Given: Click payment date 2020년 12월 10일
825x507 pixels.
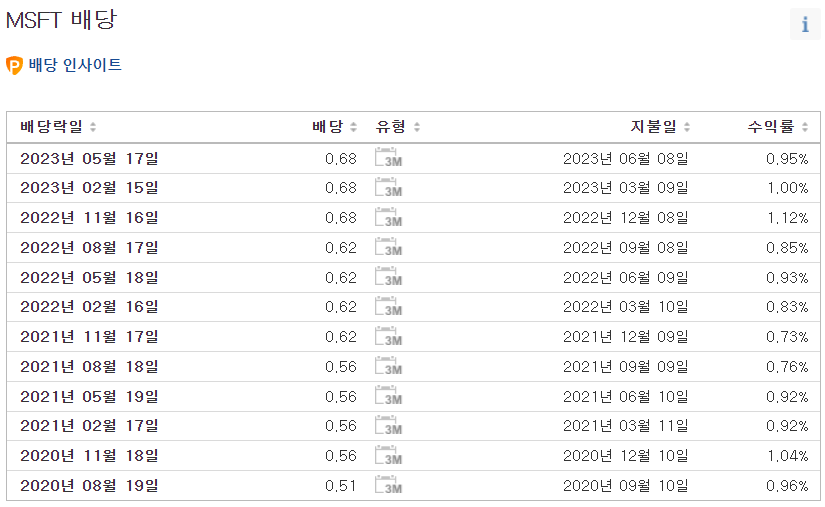Looking at the screenshot, I should 626,455.
